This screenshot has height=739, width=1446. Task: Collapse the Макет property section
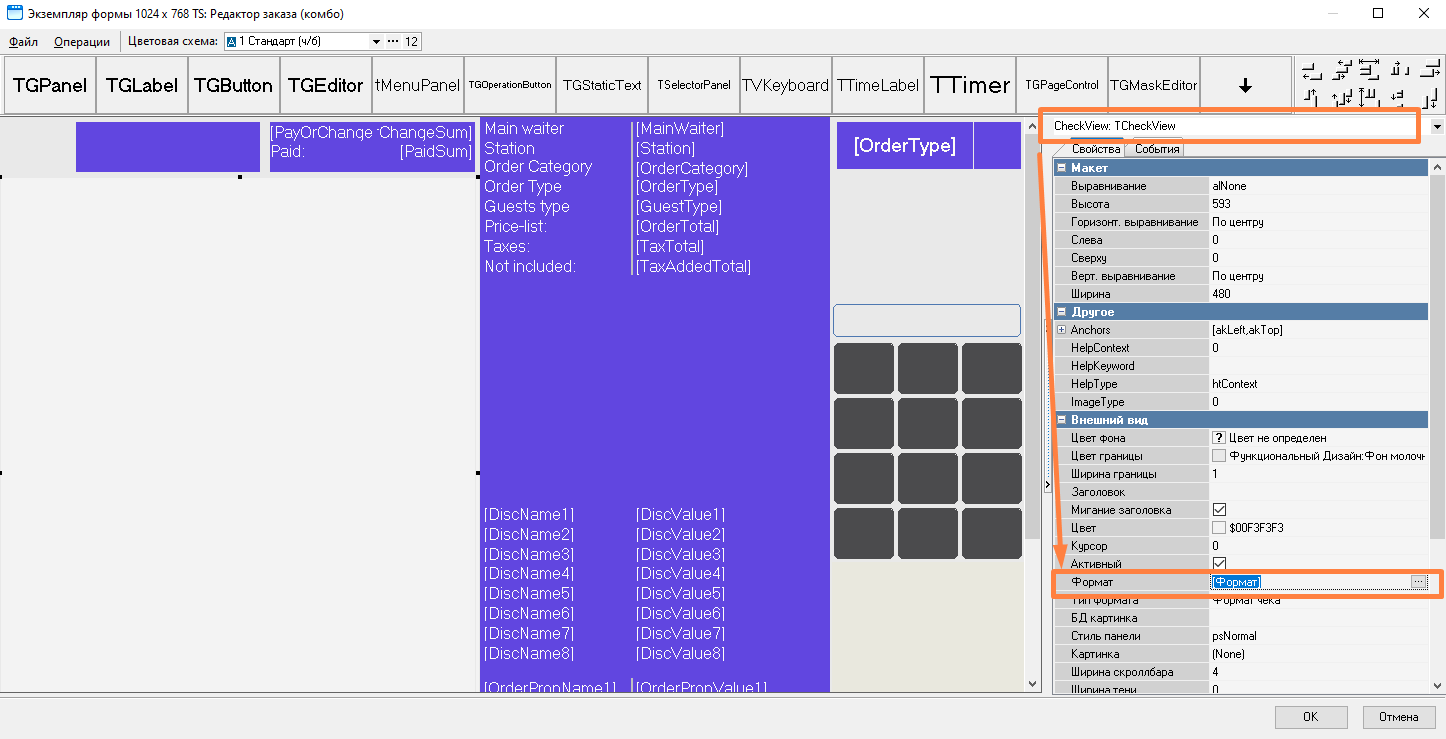click(x=1061, y=168)
